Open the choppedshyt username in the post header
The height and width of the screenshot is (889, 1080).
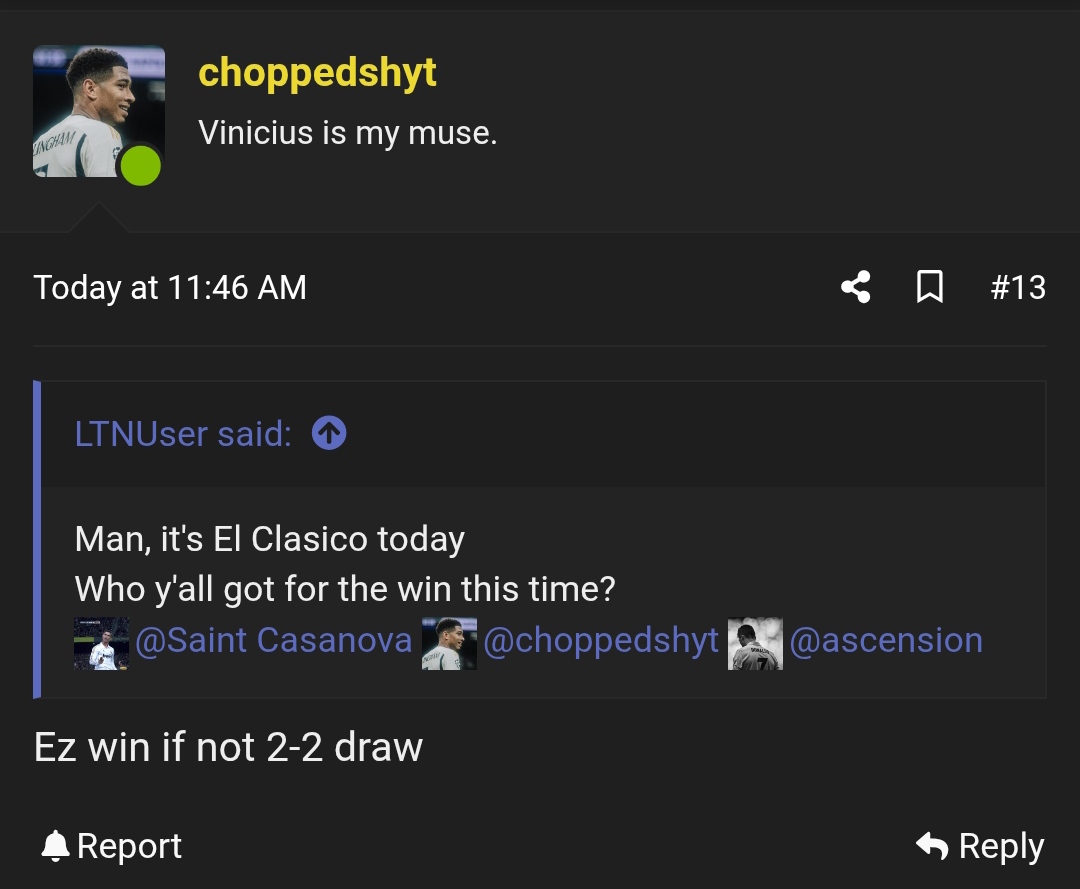317,72
